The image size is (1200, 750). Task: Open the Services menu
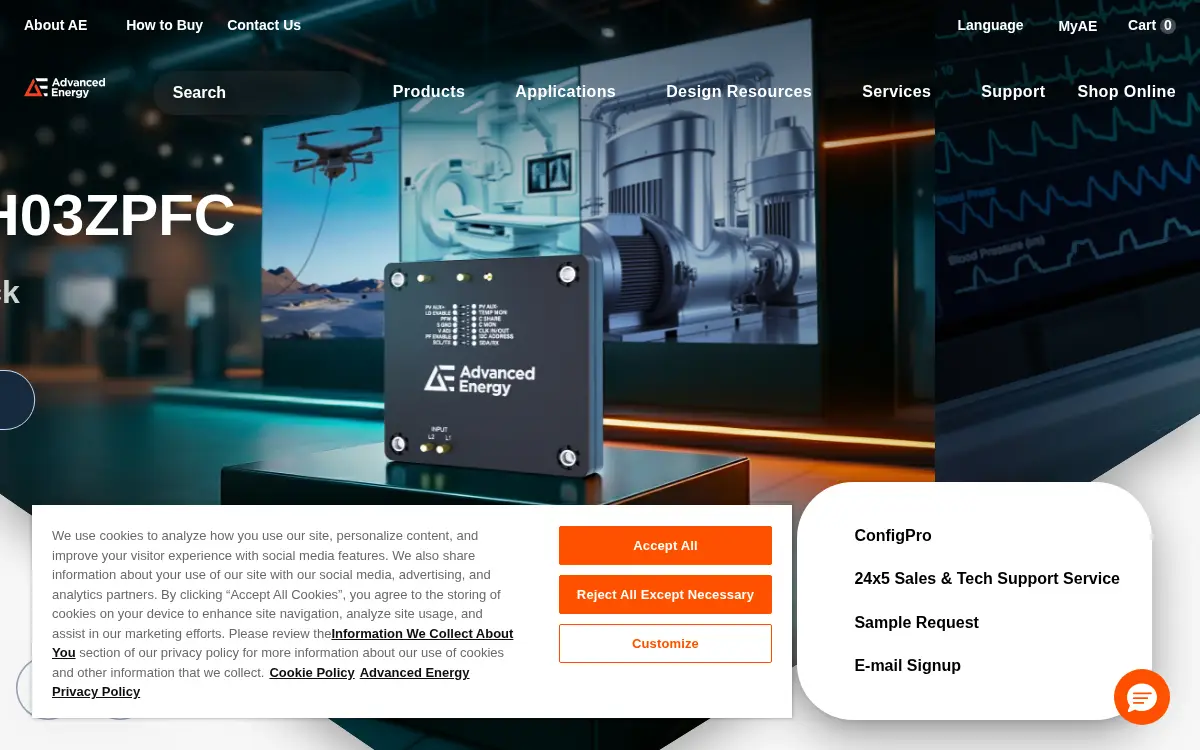(x=896, y=92)
